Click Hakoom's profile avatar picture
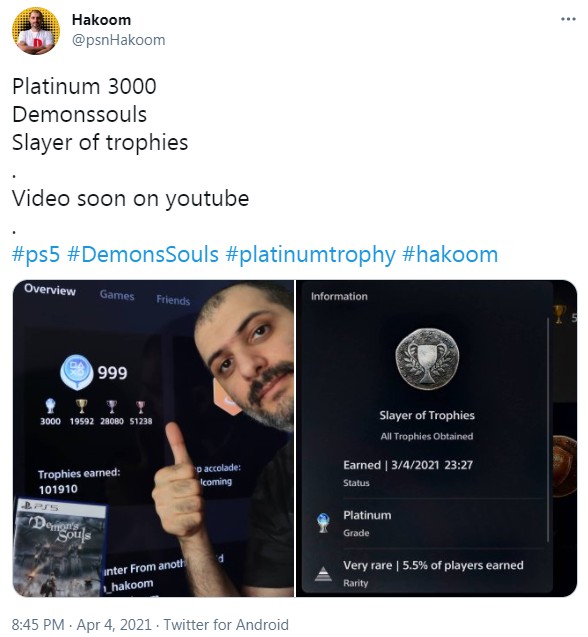This screenshot has width=588, height=637. click(x=36, y=31)
